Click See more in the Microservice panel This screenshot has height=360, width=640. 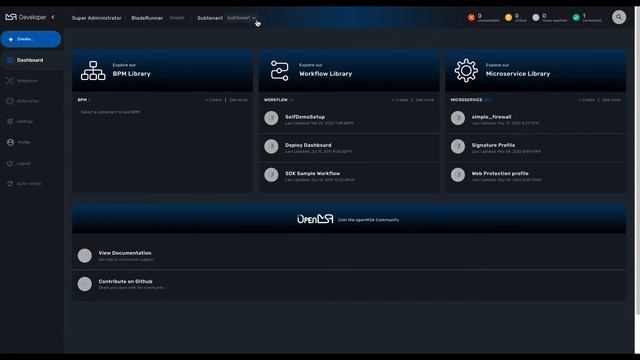(611, 100)
